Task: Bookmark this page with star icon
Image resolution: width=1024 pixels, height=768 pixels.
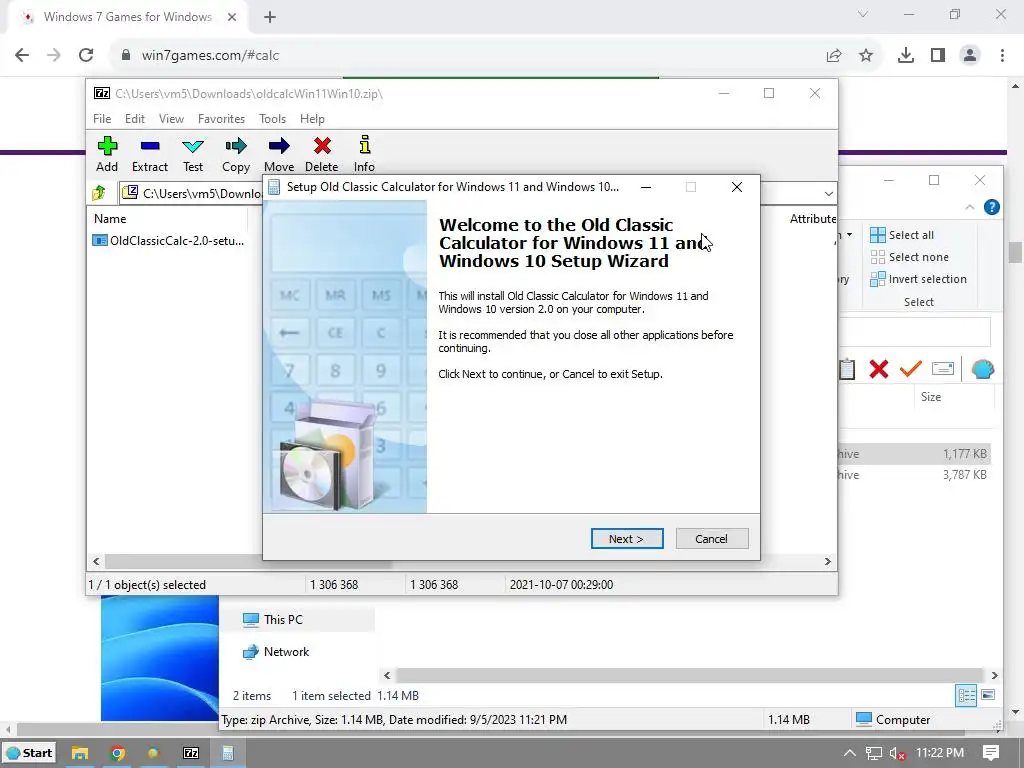Action: 866,56
